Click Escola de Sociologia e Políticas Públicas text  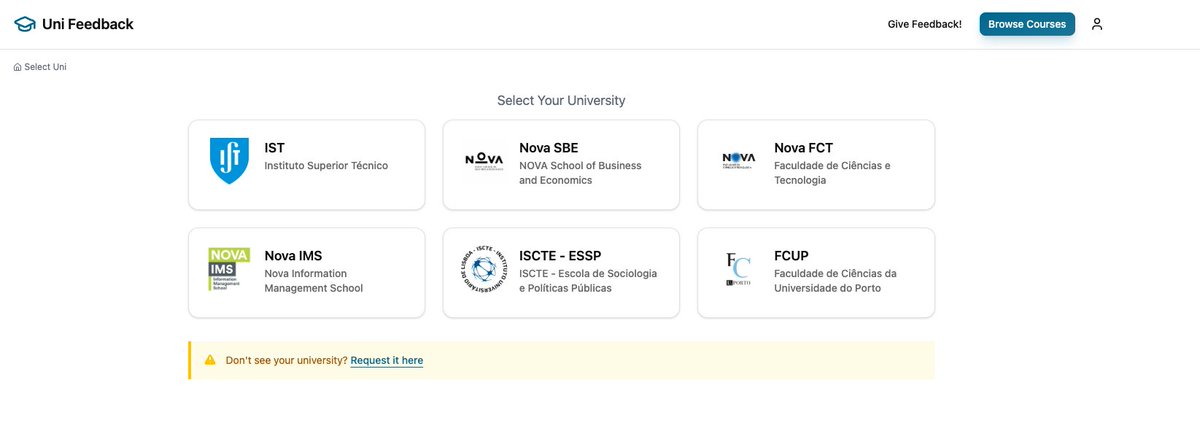(588, 281)
